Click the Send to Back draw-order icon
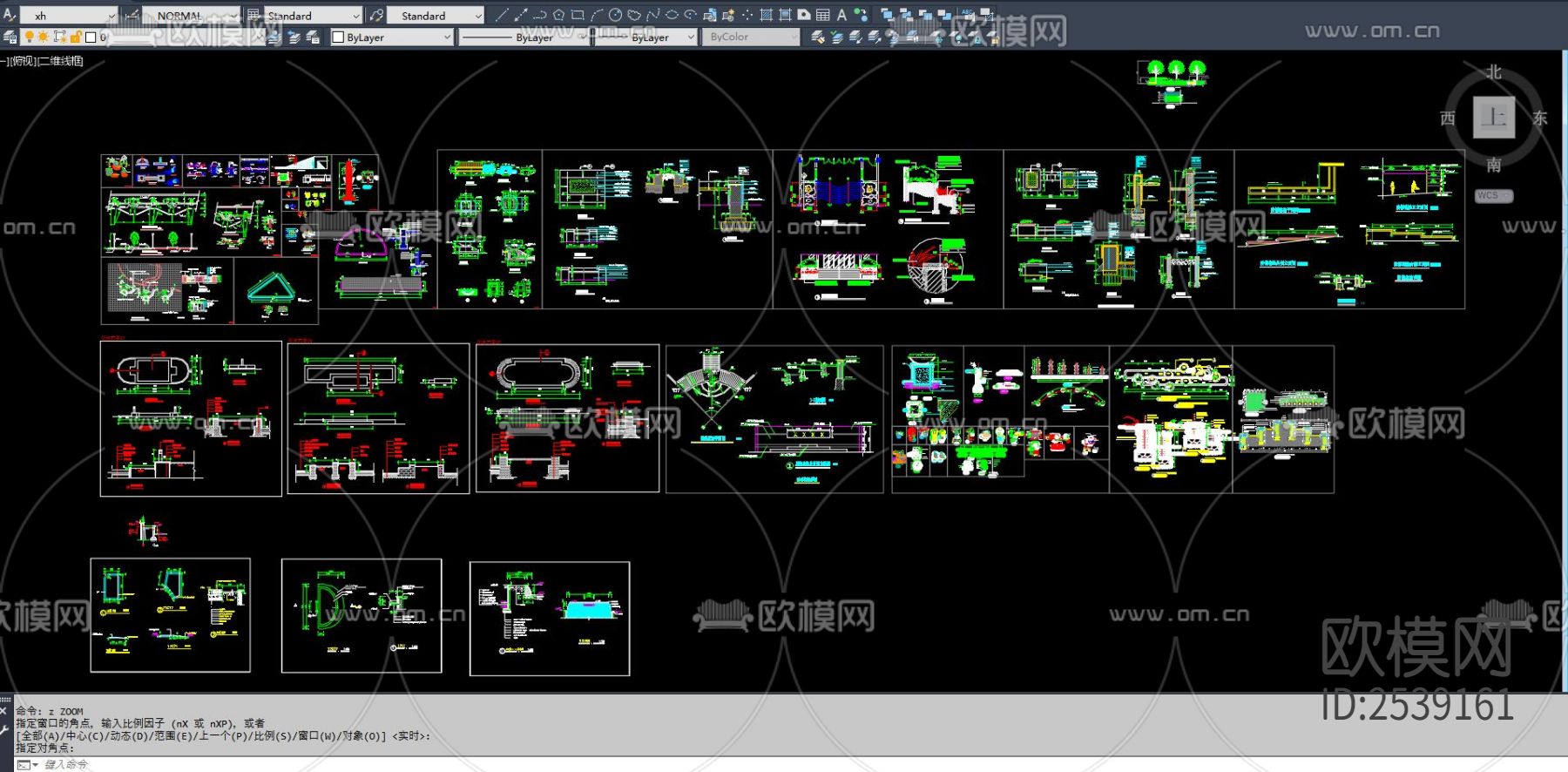The width and height of the screenshot is (1568, 772). click(x=907, y=15)
